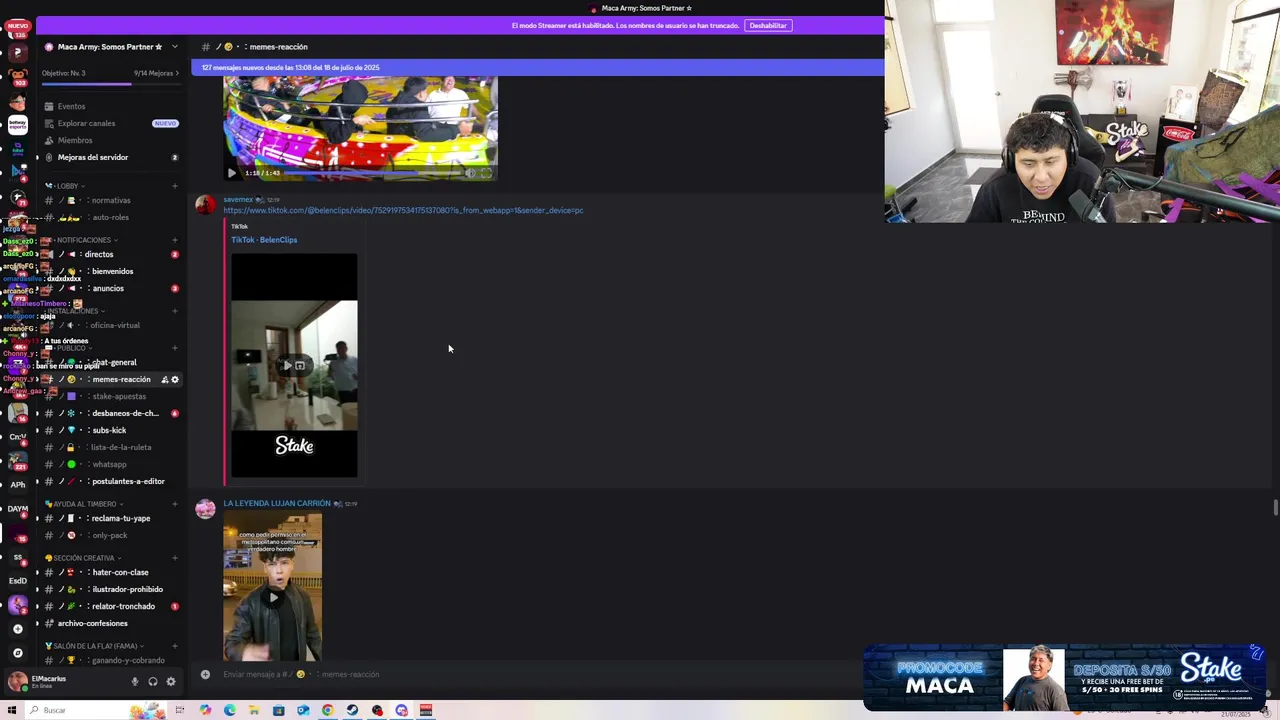Toggle fullscreen on the carnival ride video
The image size is (1280, 720).
point(486,173)
